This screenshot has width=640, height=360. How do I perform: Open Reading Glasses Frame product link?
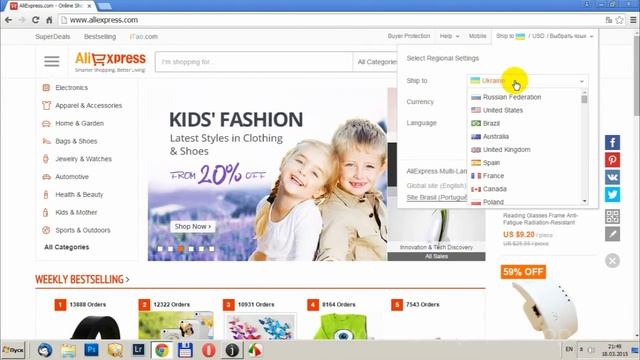[540, 219]
